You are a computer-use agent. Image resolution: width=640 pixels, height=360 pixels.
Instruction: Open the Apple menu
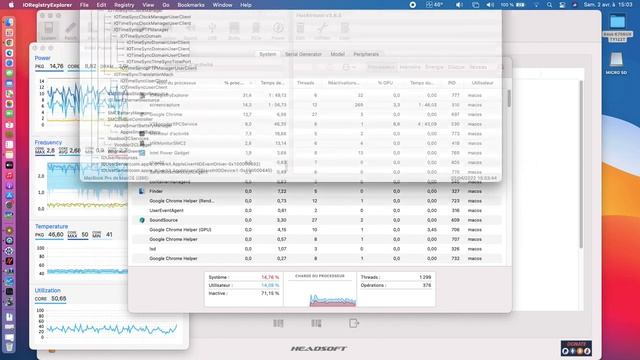point(11,5)
